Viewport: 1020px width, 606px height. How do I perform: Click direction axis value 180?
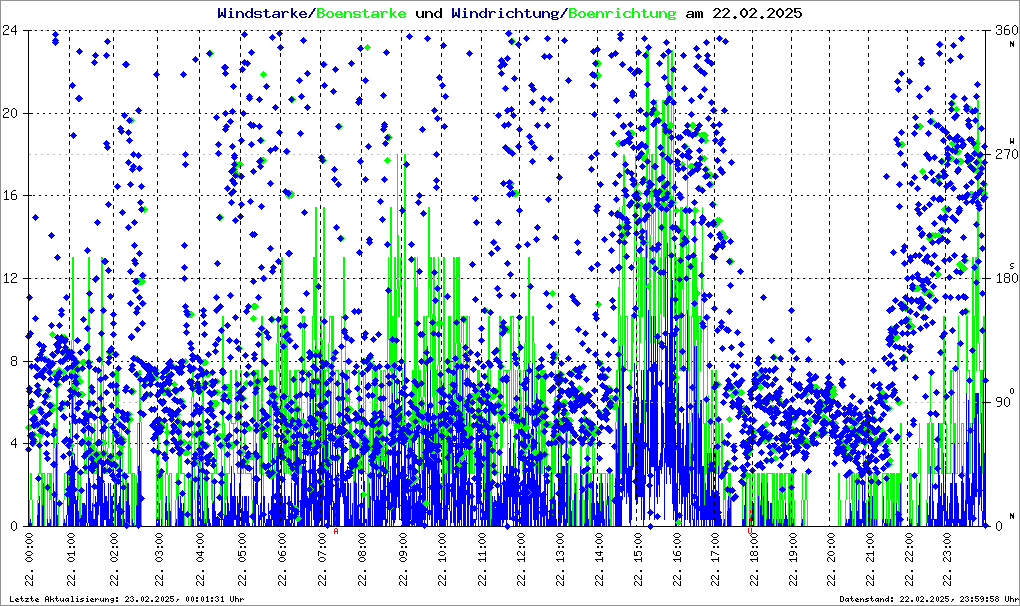coord(1007,278)
